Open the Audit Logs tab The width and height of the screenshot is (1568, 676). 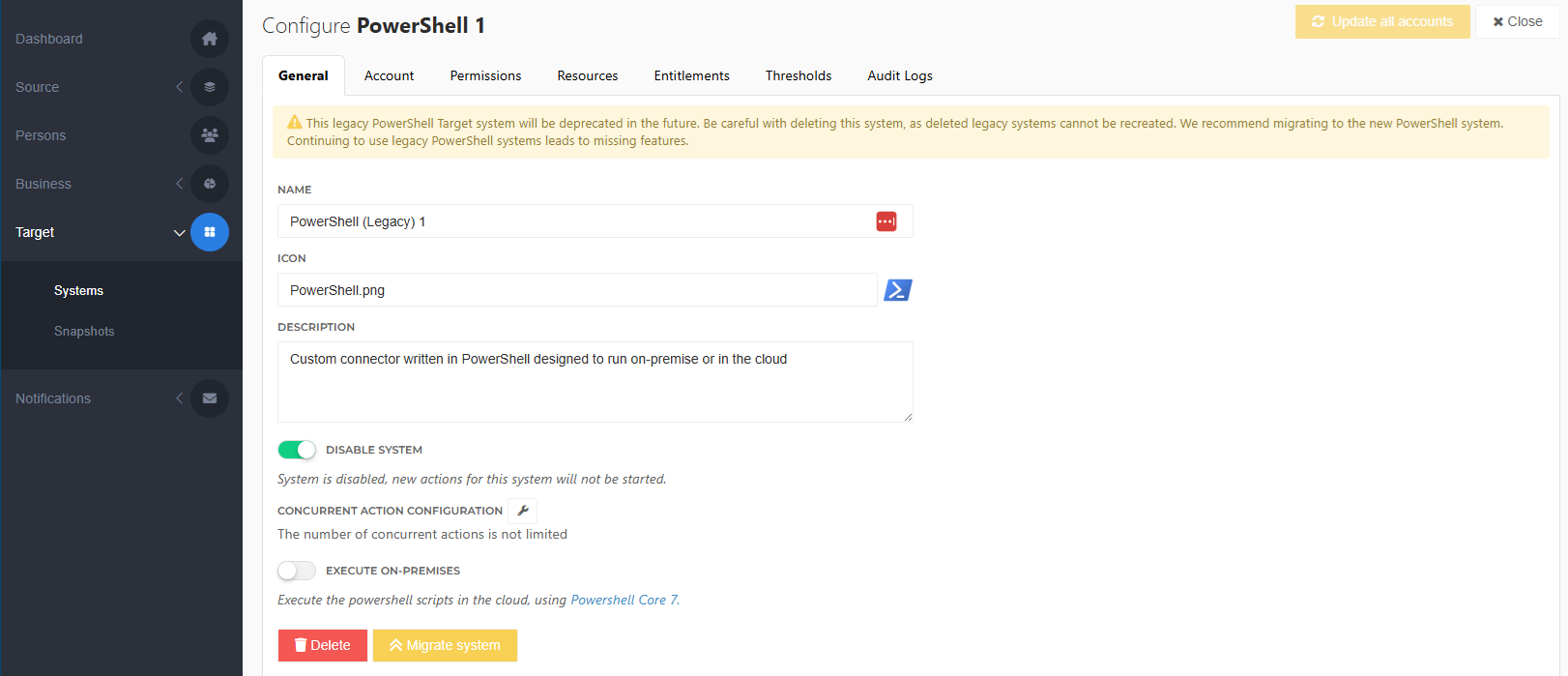click(x=899, y=75)
